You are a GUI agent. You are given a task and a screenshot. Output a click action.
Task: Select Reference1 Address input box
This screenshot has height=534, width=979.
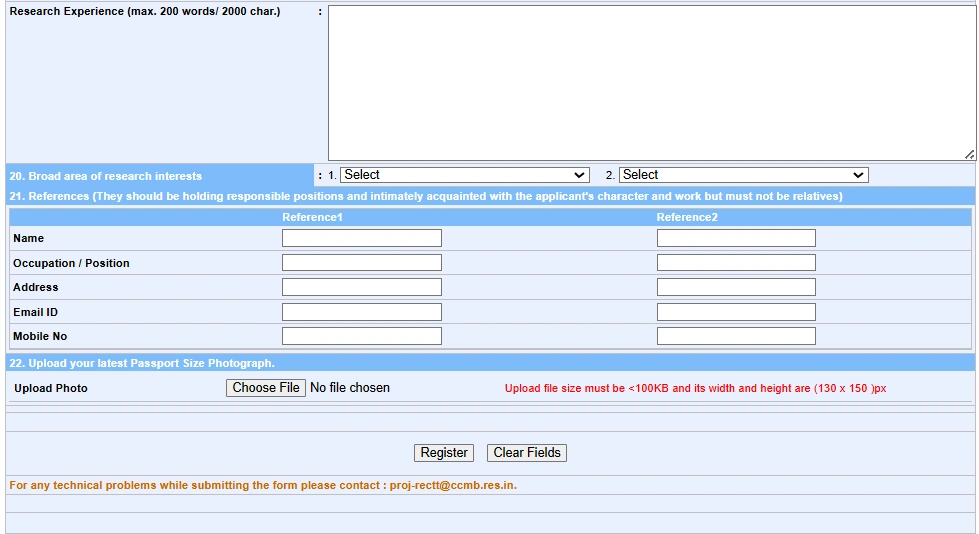(361, 287)
